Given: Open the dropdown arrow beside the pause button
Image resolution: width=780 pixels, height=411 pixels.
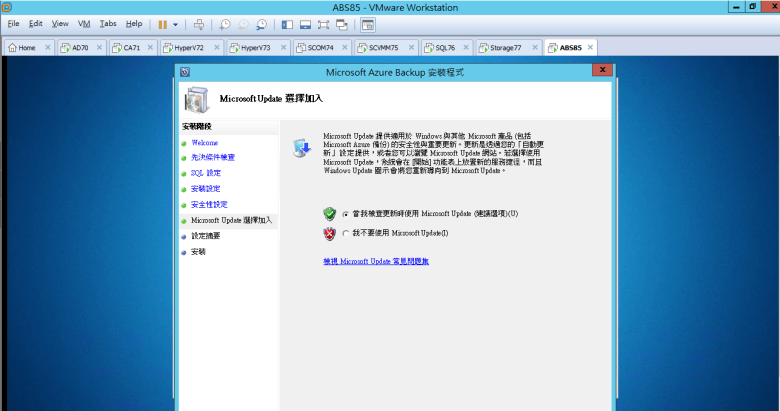Looking at the screenshot, I should tap(176, 23).
